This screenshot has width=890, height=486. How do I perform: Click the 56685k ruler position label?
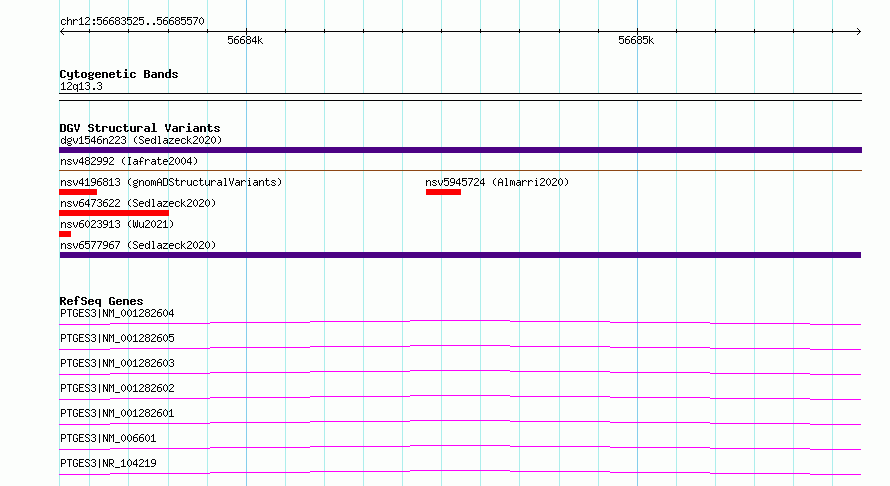coord(636,40)
